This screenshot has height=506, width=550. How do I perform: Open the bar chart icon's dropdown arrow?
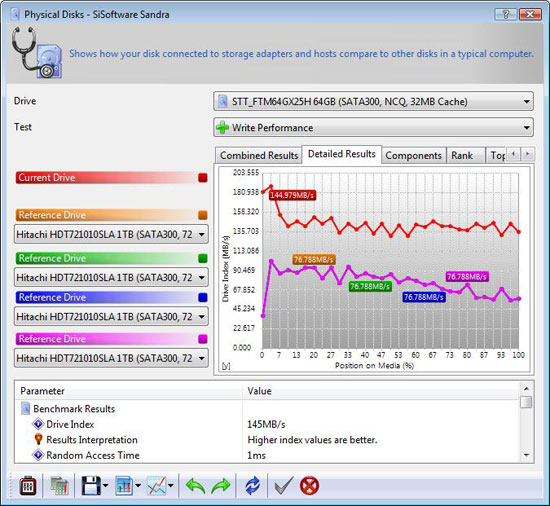pyautogui.click(x=138, y=486)
